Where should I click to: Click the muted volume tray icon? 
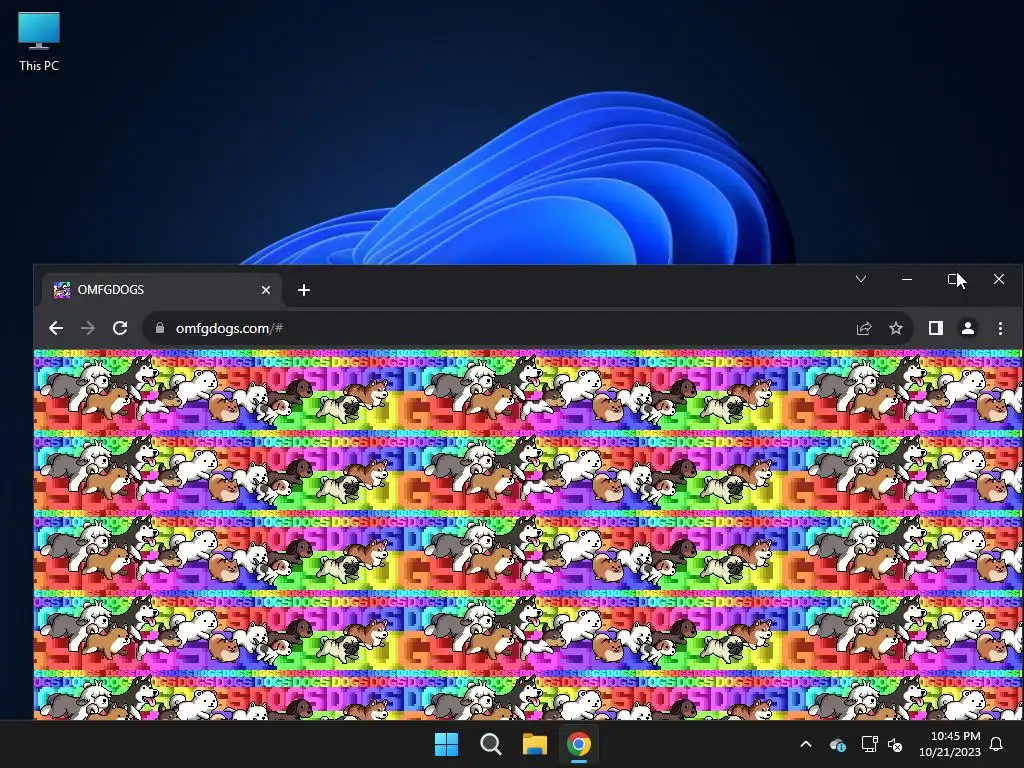coord(895,744)
